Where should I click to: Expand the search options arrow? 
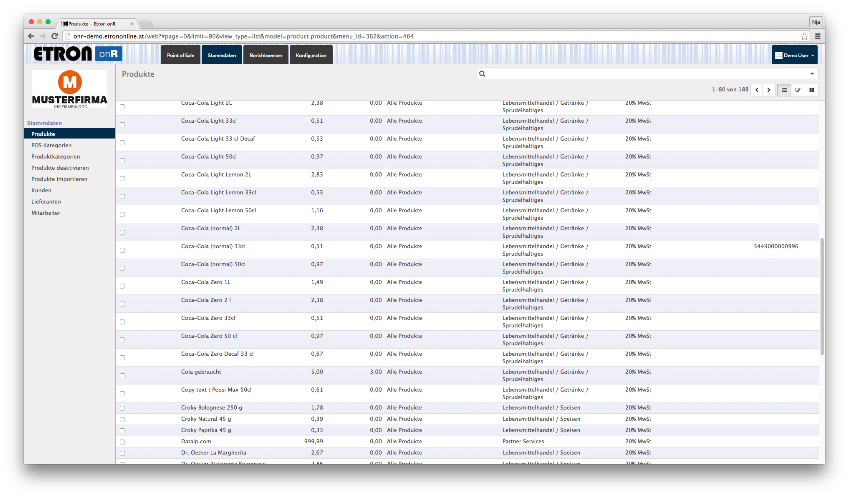coord(811,74)
